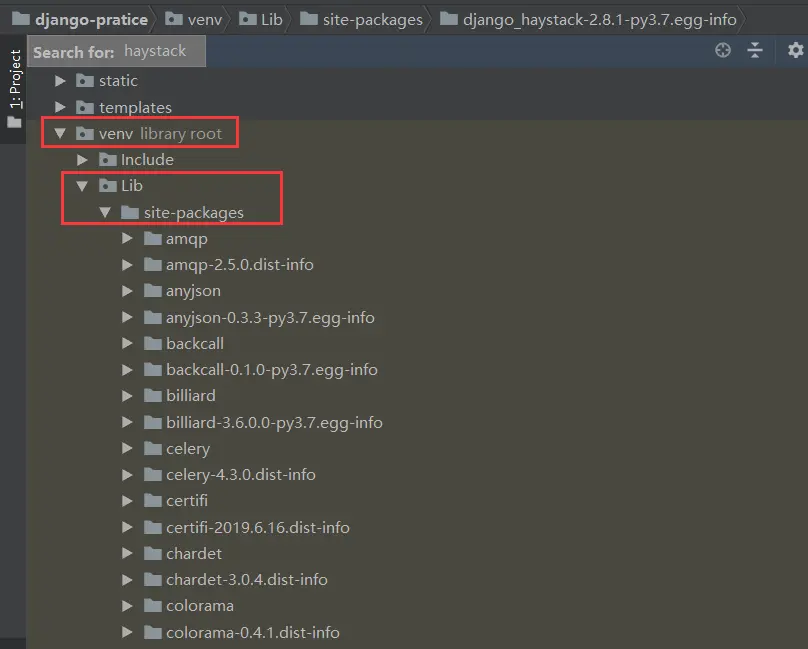Screen dimensions: 808x649
Task: Collapse the Lib folder arrow
Action: point(82,186)
